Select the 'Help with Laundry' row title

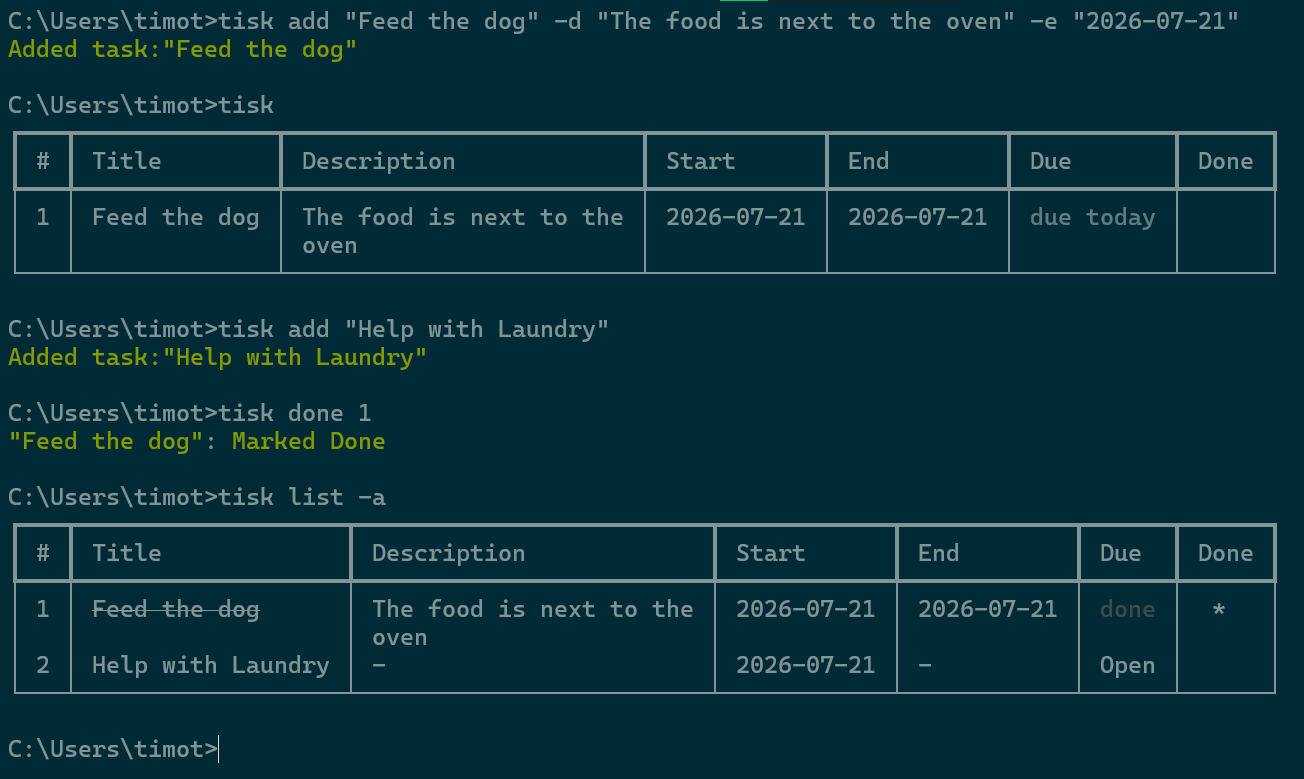pyautogui.click(x=210, y=665)
